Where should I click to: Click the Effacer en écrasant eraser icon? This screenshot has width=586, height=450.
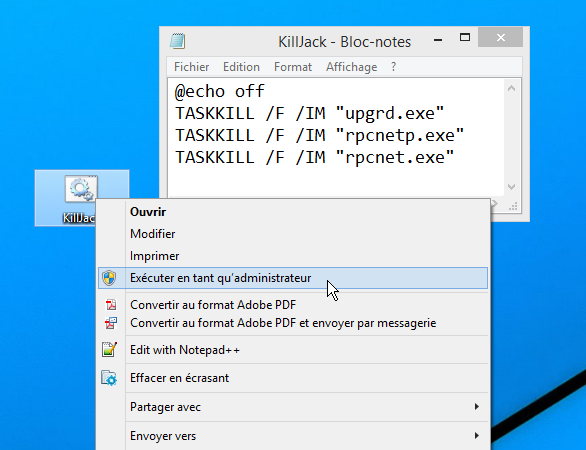[x=109, y=378]
